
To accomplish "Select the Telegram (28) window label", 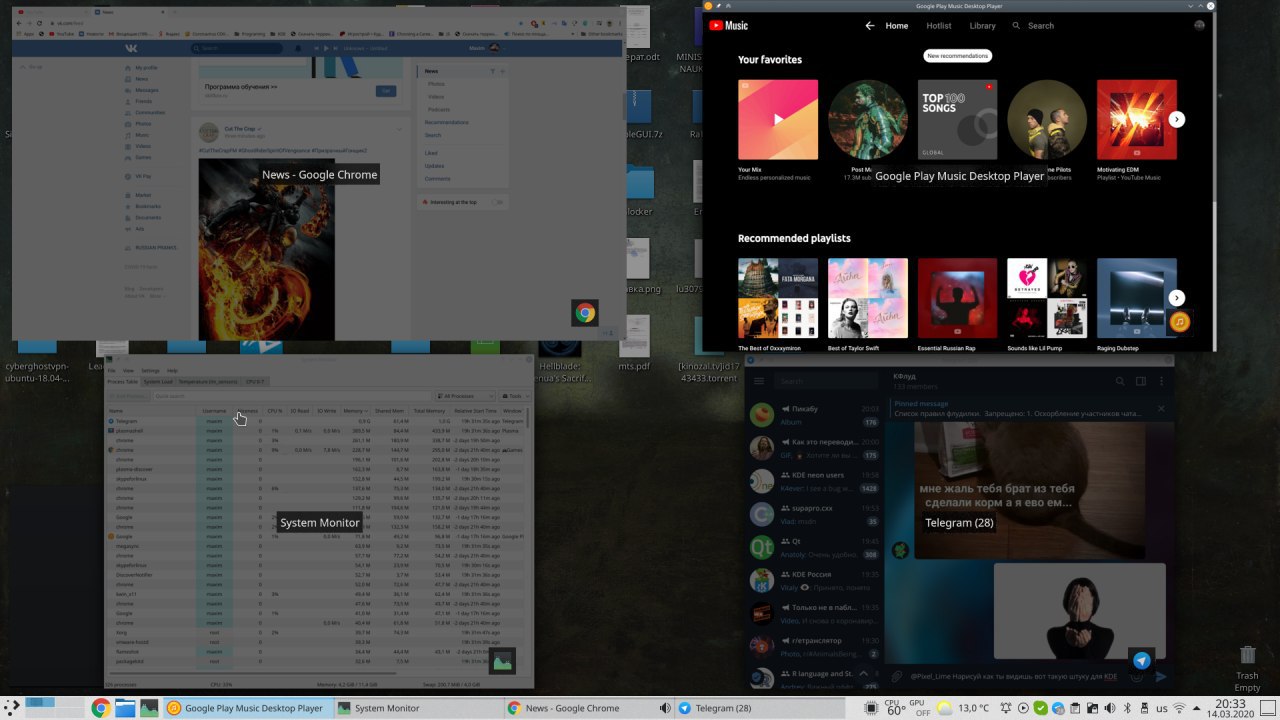I will point(959,523).
